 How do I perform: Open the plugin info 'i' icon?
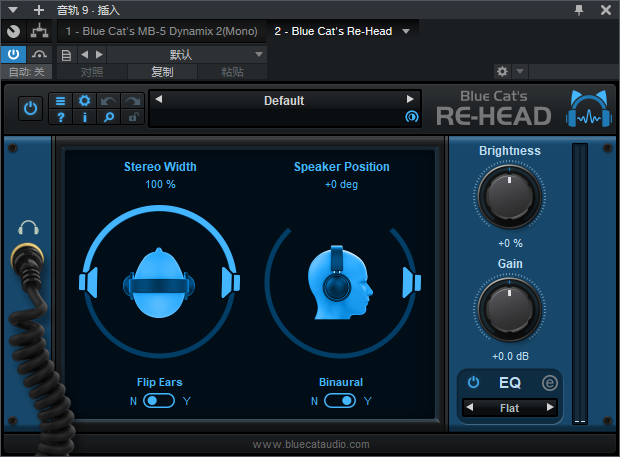(84, 117)
